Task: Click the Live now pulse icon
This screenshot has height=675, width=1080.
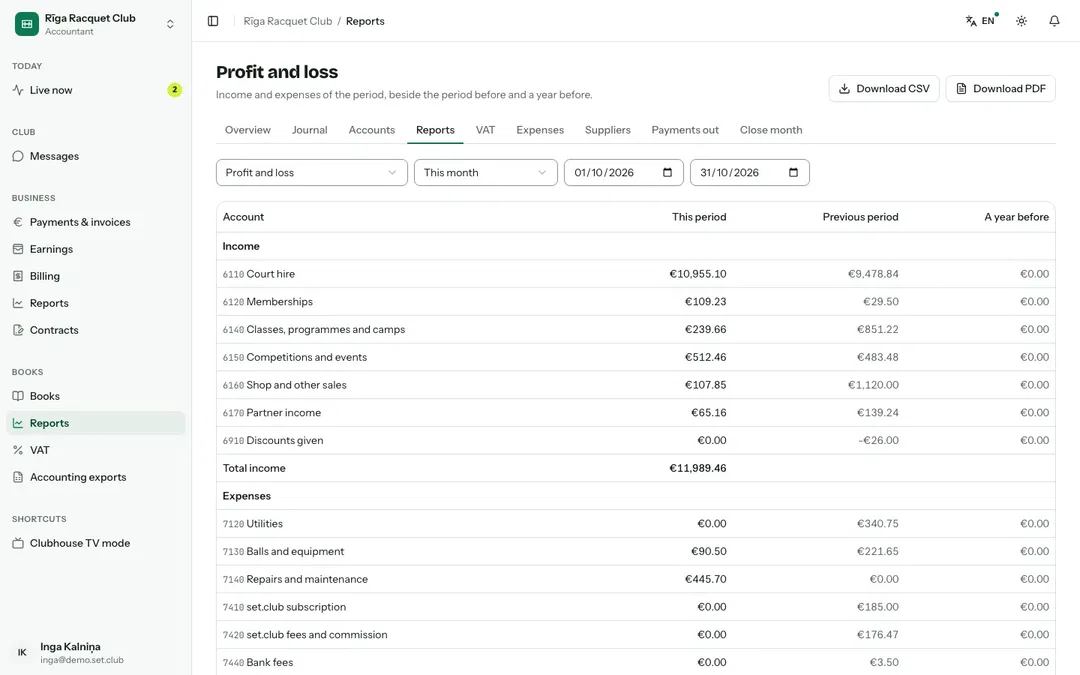Action: (x=18, y=90)
